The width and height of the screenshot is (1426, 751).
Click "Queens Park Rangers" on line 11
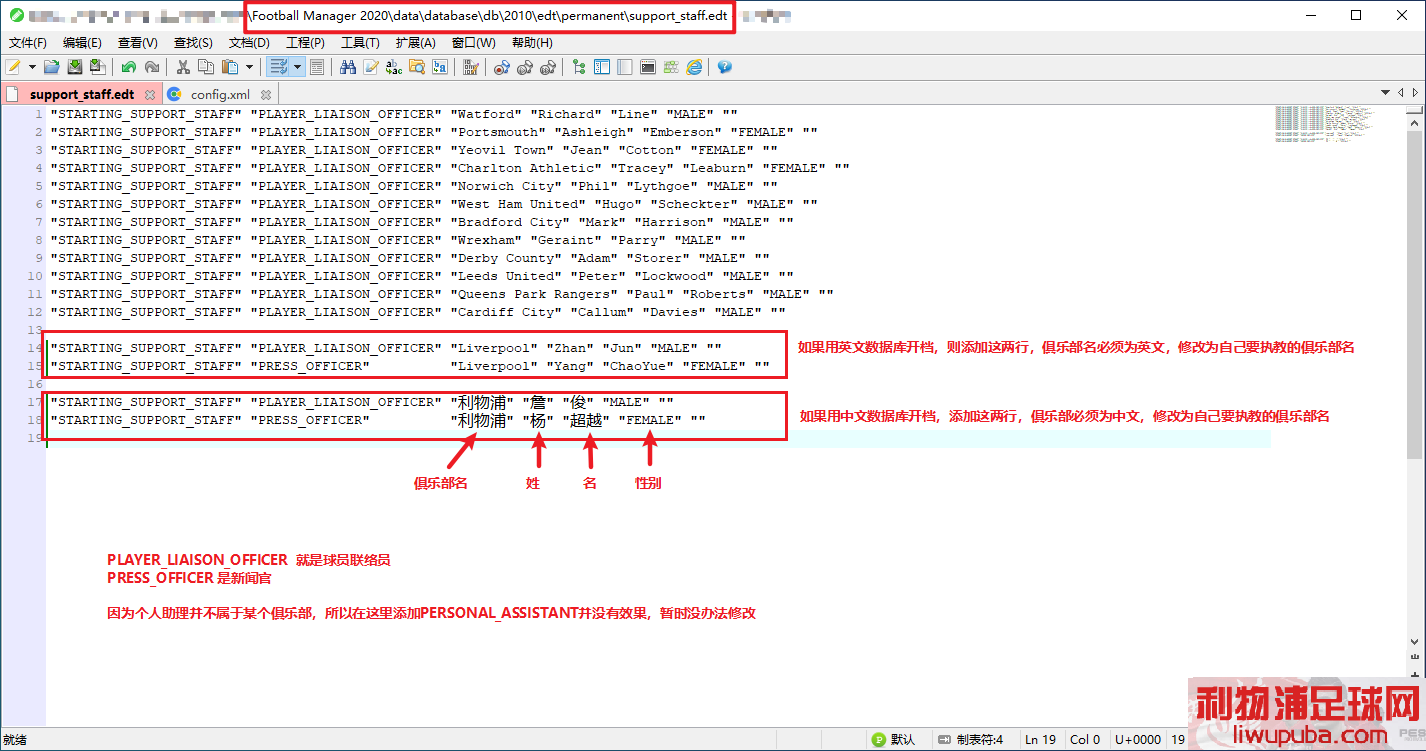[x=534, y=294]
